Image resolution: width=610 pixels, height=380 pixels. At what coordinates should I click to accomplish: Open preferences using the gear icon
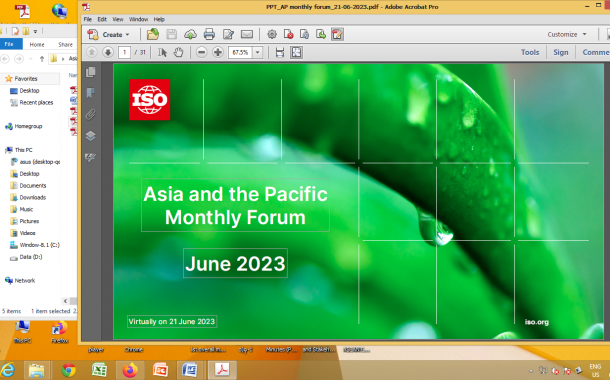coord(272,34)
